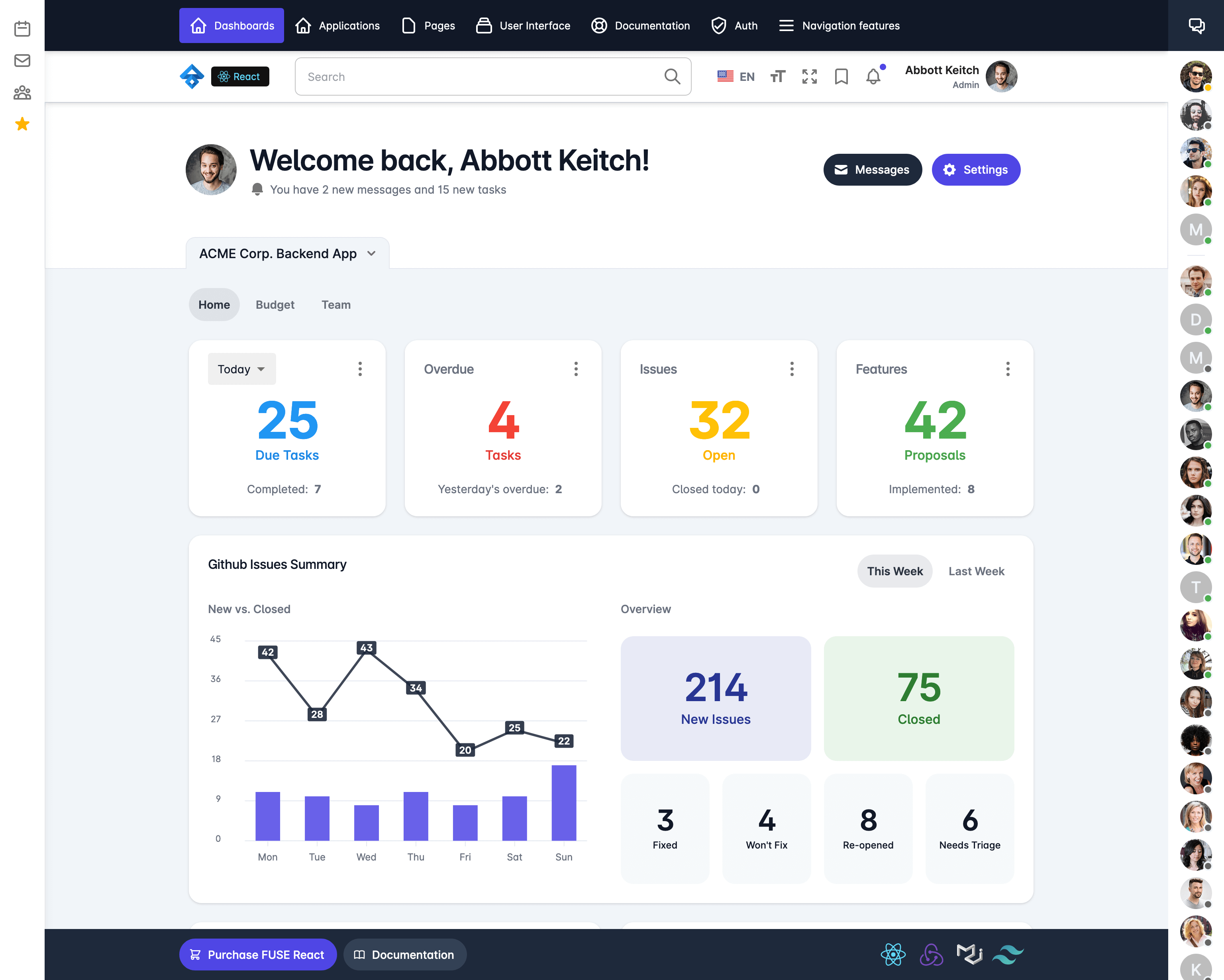Open the Navigation features menu

click(839, 25)
